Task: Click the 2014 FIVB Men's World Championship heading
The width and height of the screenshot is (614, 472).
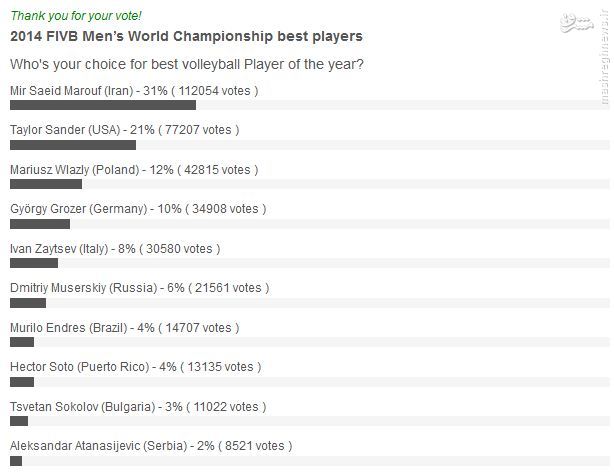Action: 186,37
